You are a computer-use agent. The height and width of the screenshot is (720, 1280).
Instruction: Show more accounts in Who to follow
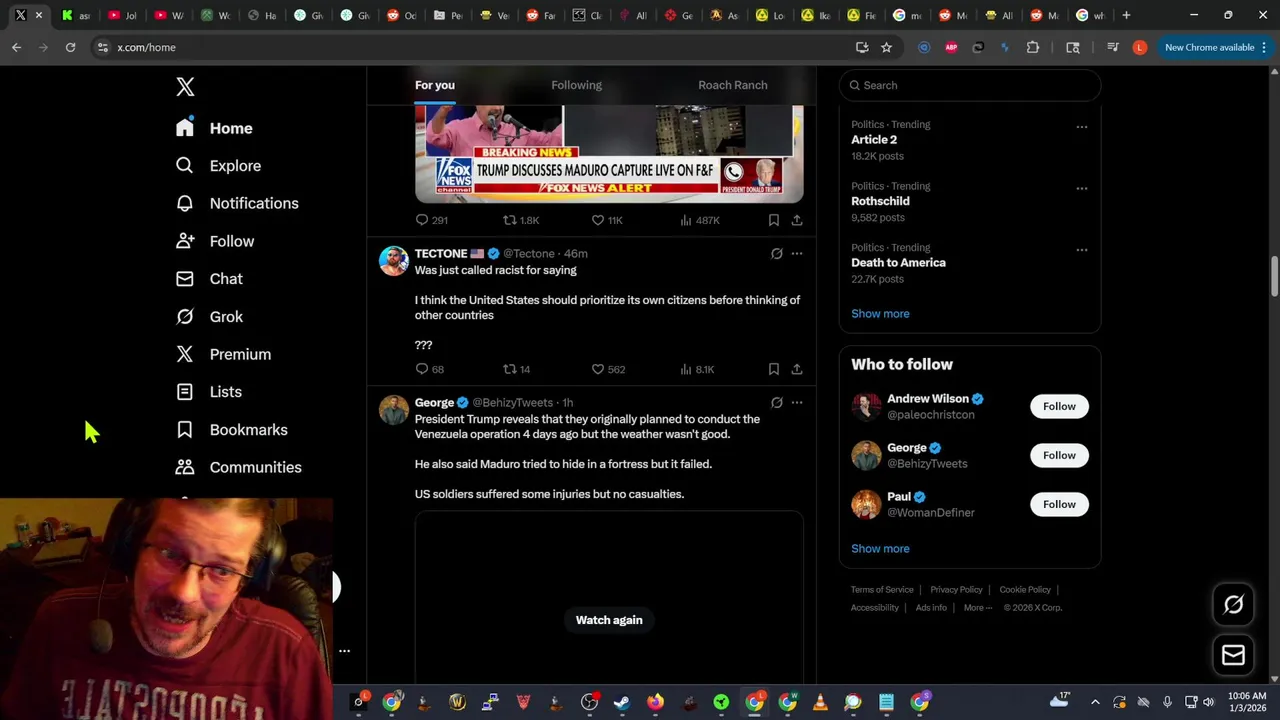coord(880,549)
